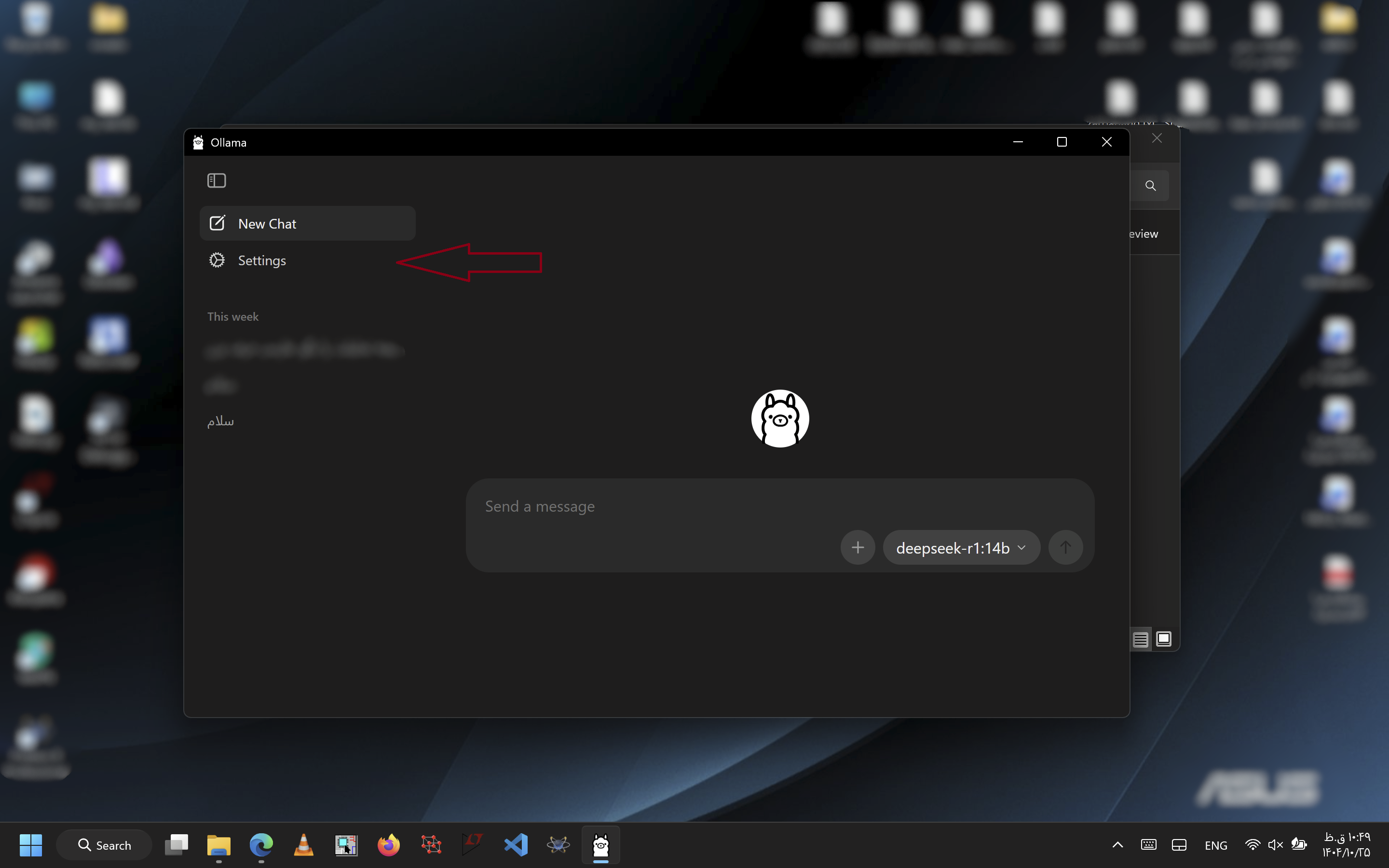The image size is (1389, 868).
Task: Open Ollama Settings
Action: tap(262, 259)
